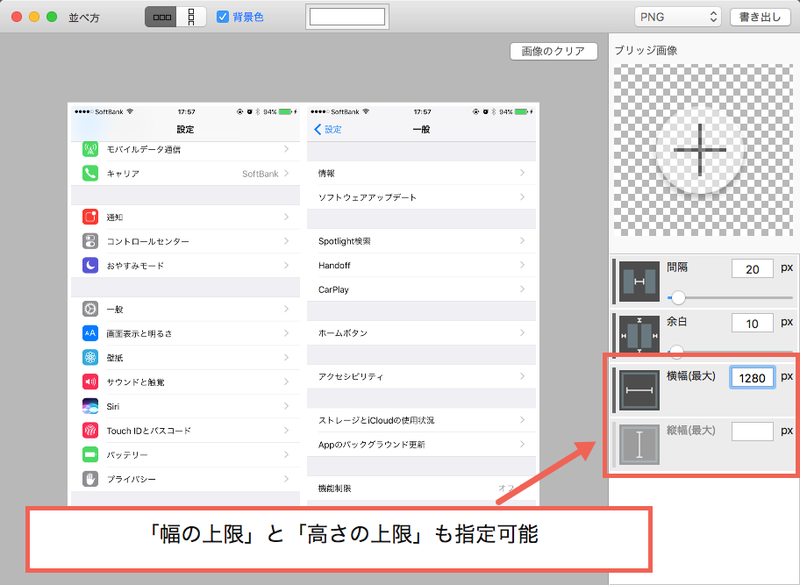The image size is (800, 585).
Task: Click the サウンドと触覚 speaker icon
Action: [90, 381]
